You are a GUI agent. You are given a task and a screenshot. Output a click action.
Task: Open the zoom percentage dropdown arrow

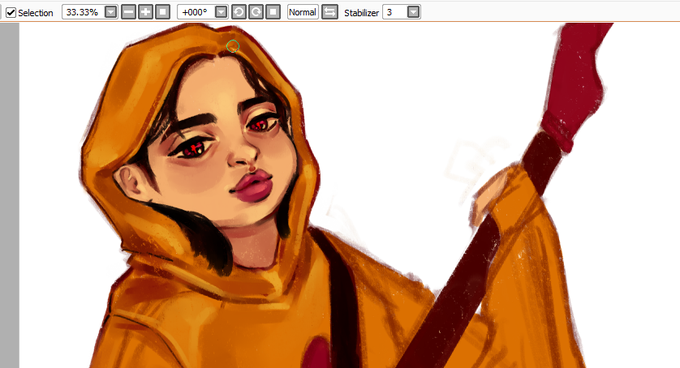[111, 12]
